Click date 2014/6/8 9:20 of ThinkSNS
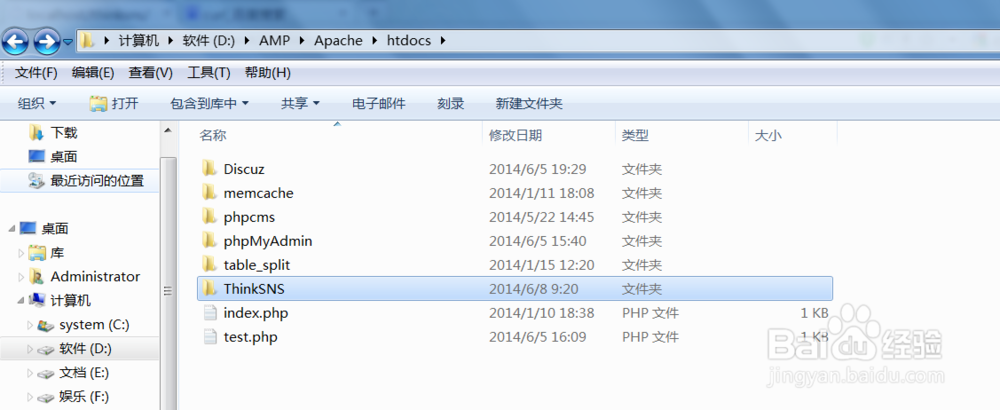The height and width of the screenshot is (410, 1000). (x=533, y=289)
